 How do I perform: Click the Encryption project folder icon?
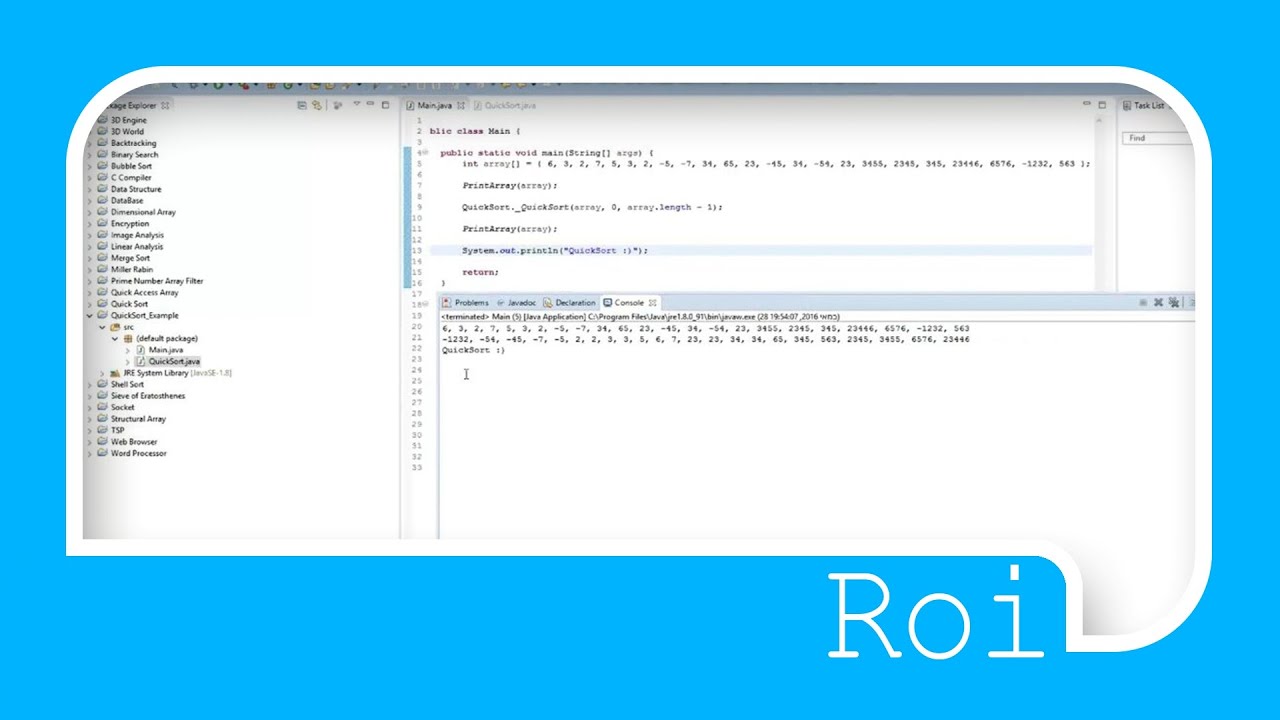point(102,223)
